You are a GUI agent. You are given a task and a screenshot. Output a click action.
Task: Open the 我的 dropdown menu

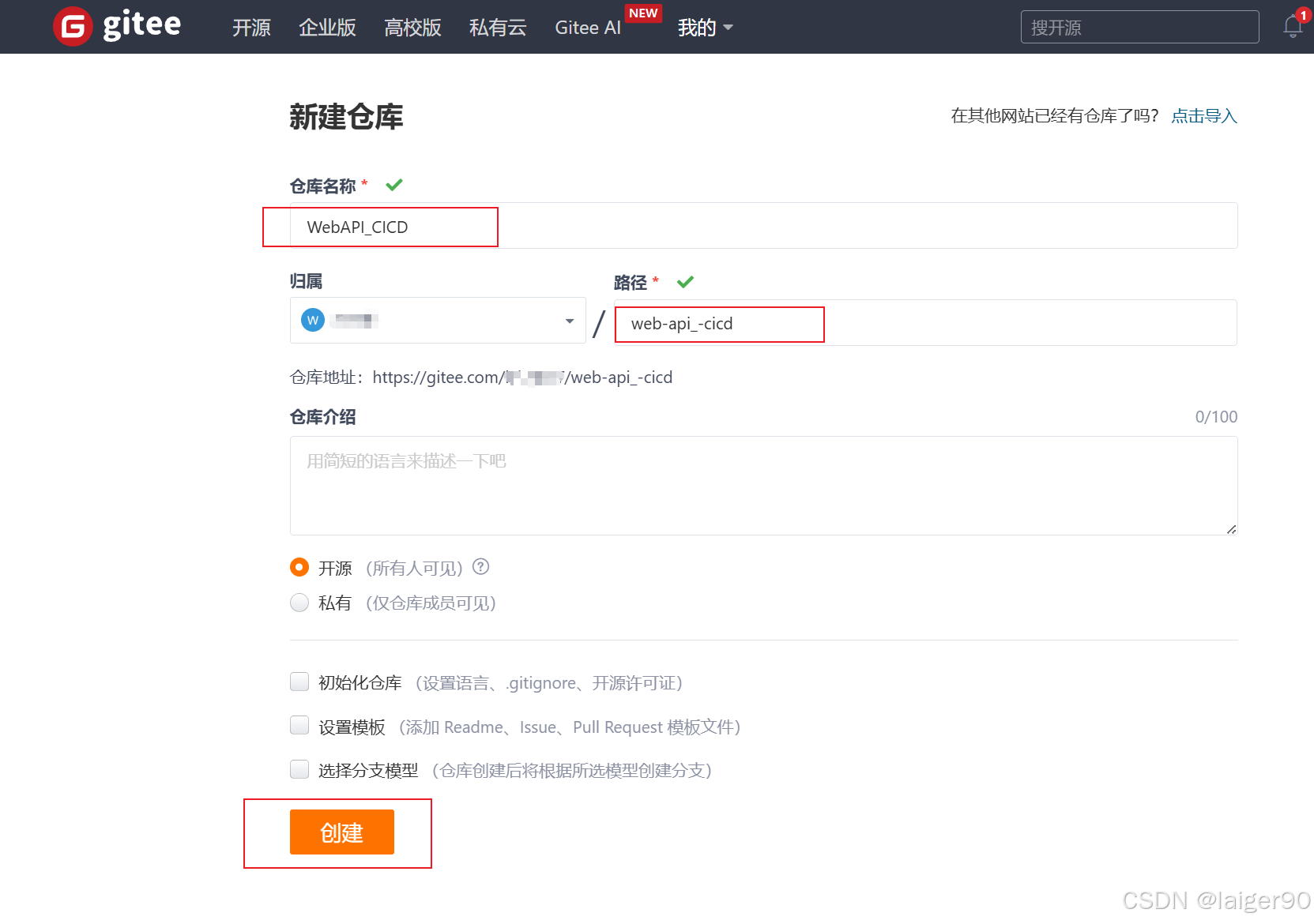(x=705, y=28)
